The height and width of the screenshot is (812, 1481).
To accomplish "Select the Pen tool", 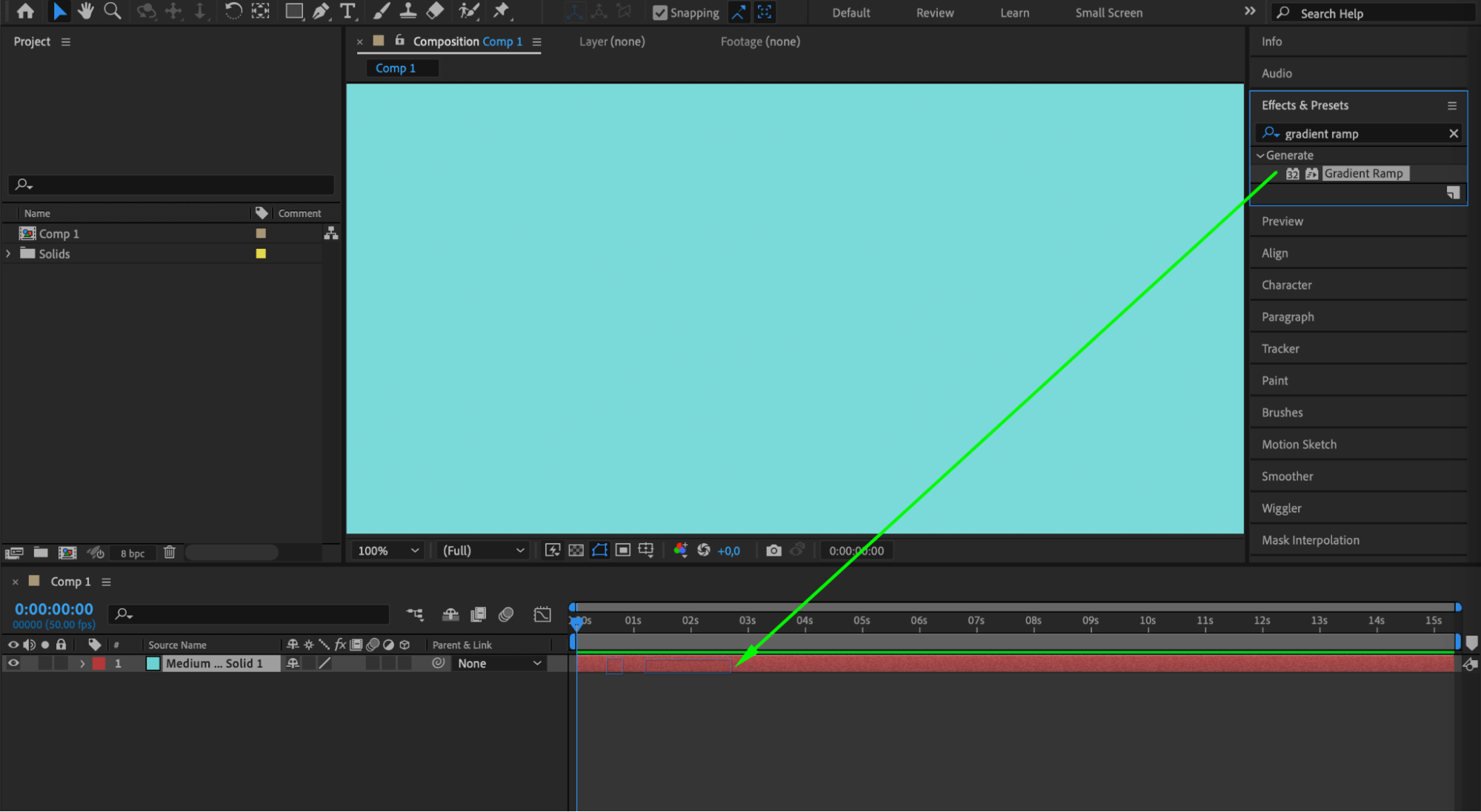I will (321, 11).
